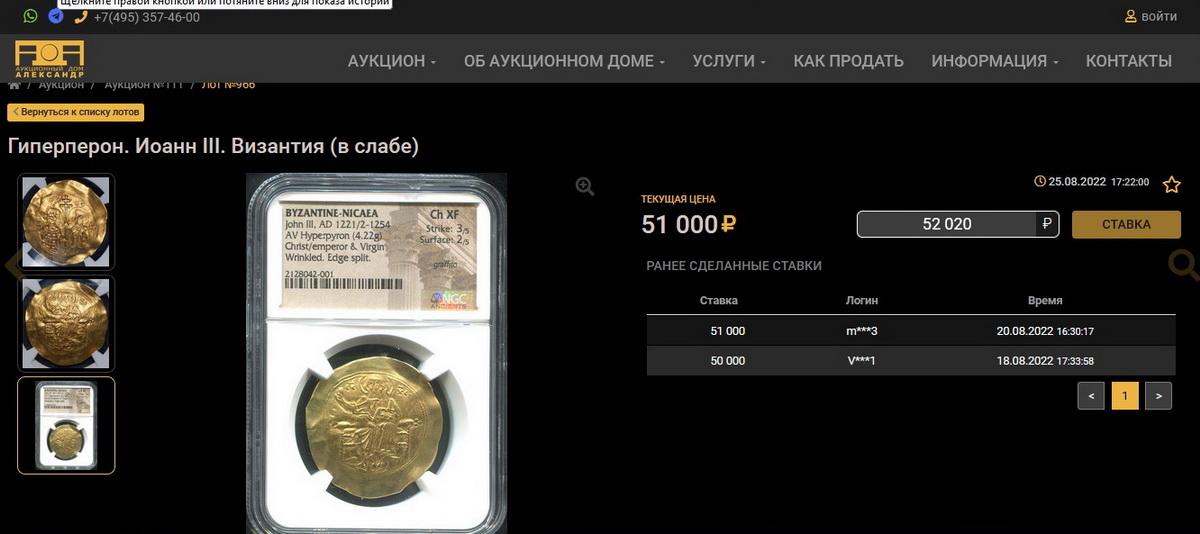The width and height of the screenshot is (1200, 534).
Task: Expand the УСЛУГИ dropdown menu
Action: point(729,61)
